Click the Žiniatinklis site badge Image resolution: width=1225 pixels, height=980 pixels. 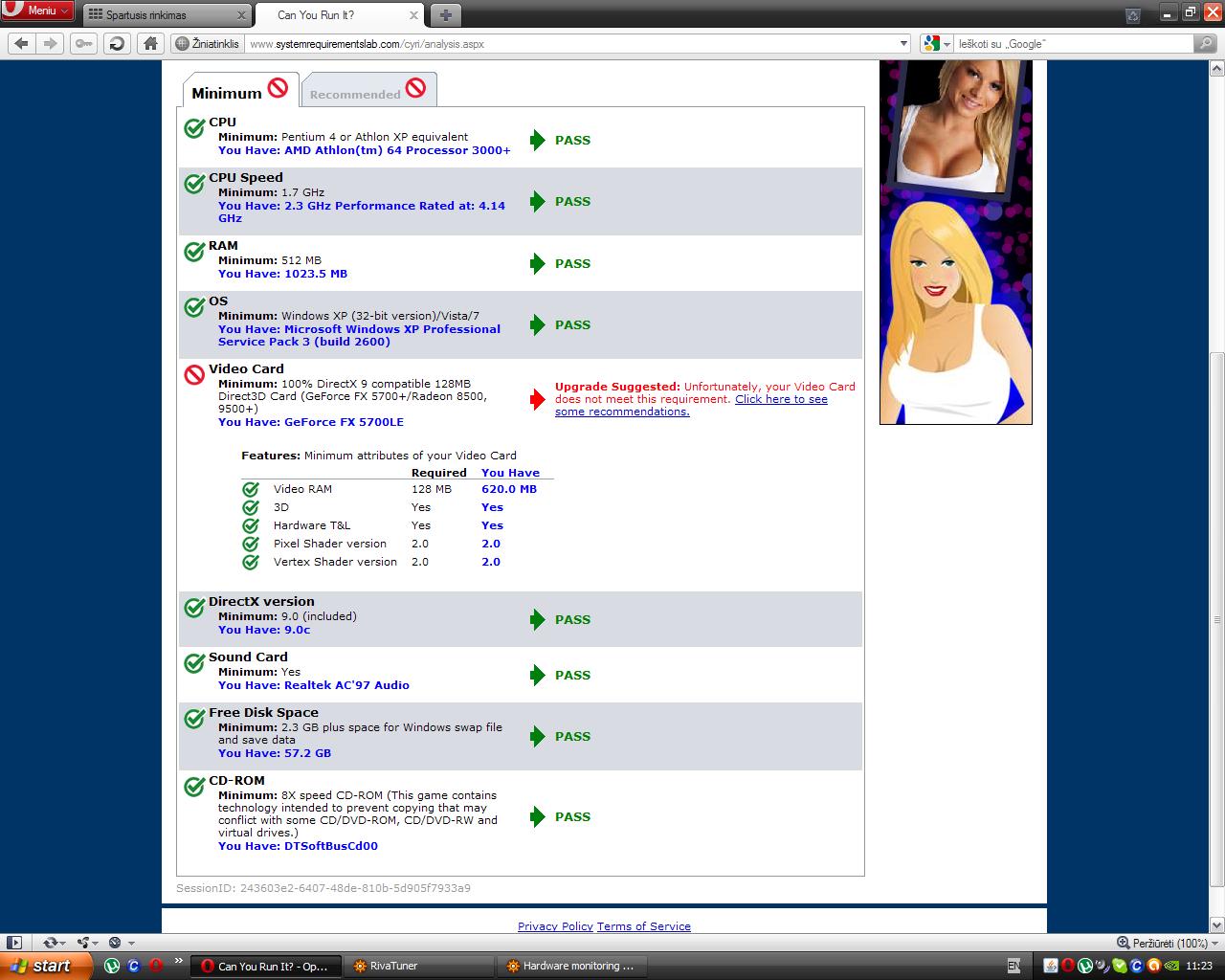209,44
